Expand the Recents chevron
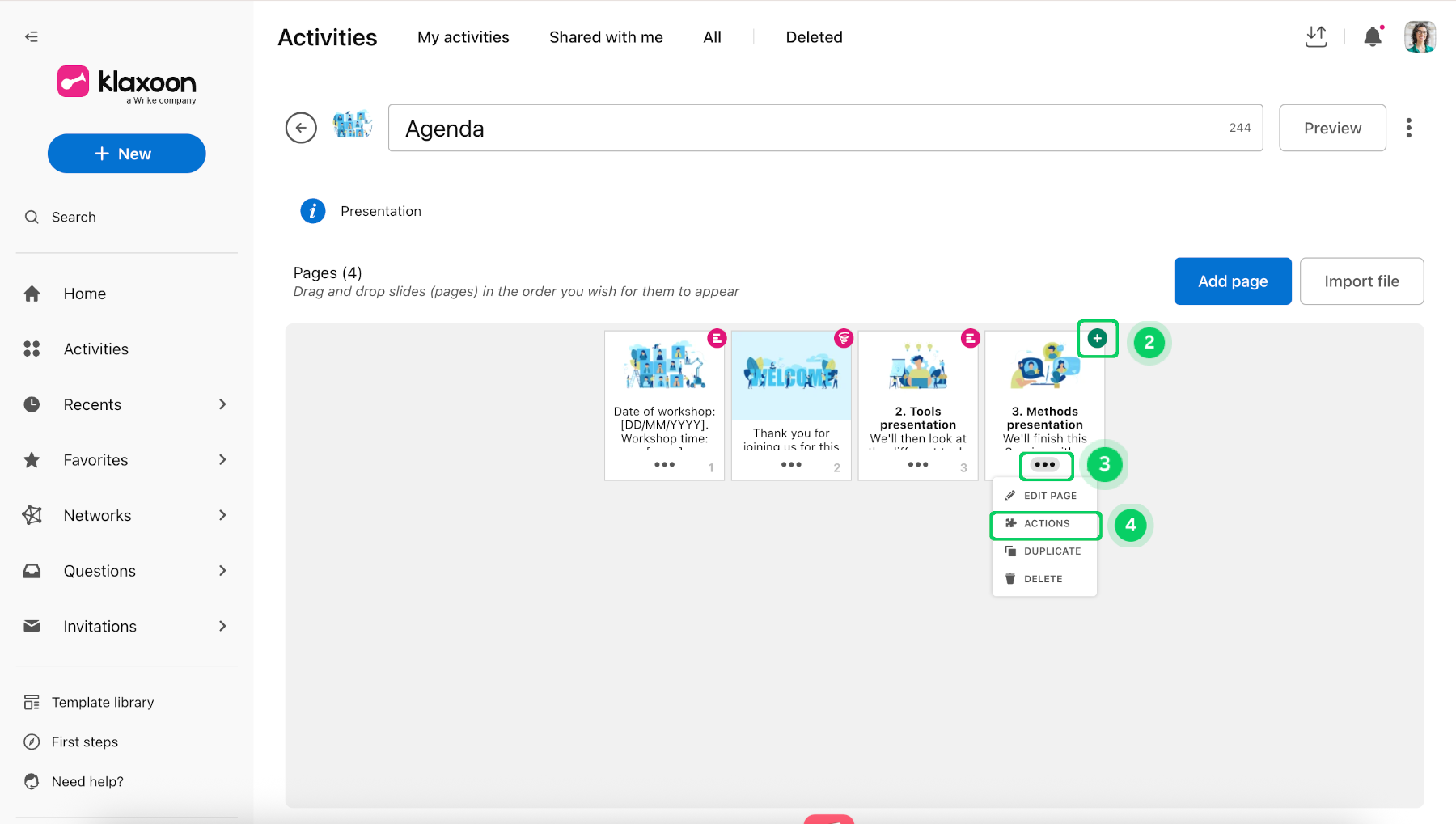 point(222,404)
